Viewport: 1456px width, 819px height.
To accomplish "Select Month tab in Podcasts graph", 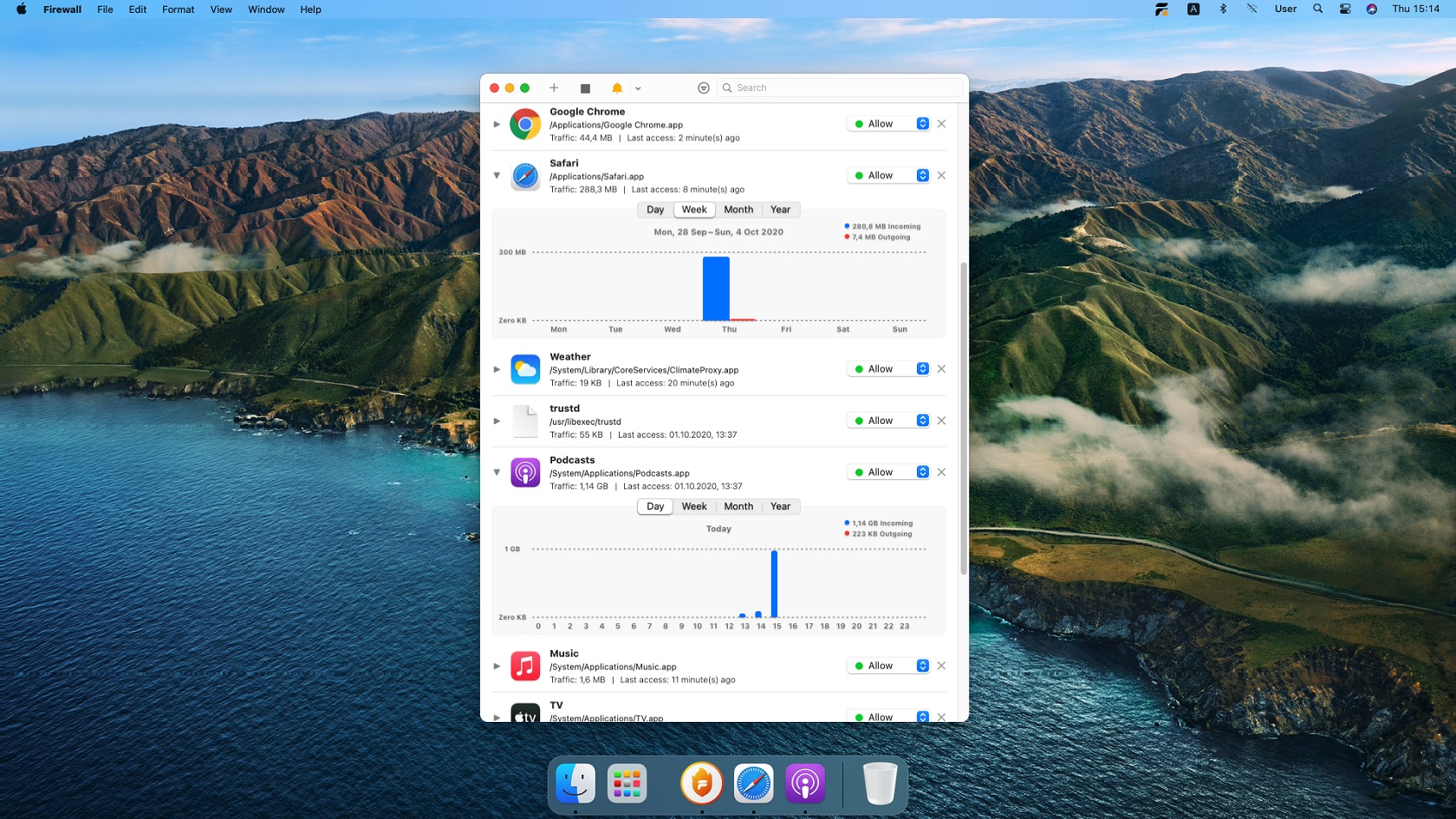I will [x=738, y=507].
